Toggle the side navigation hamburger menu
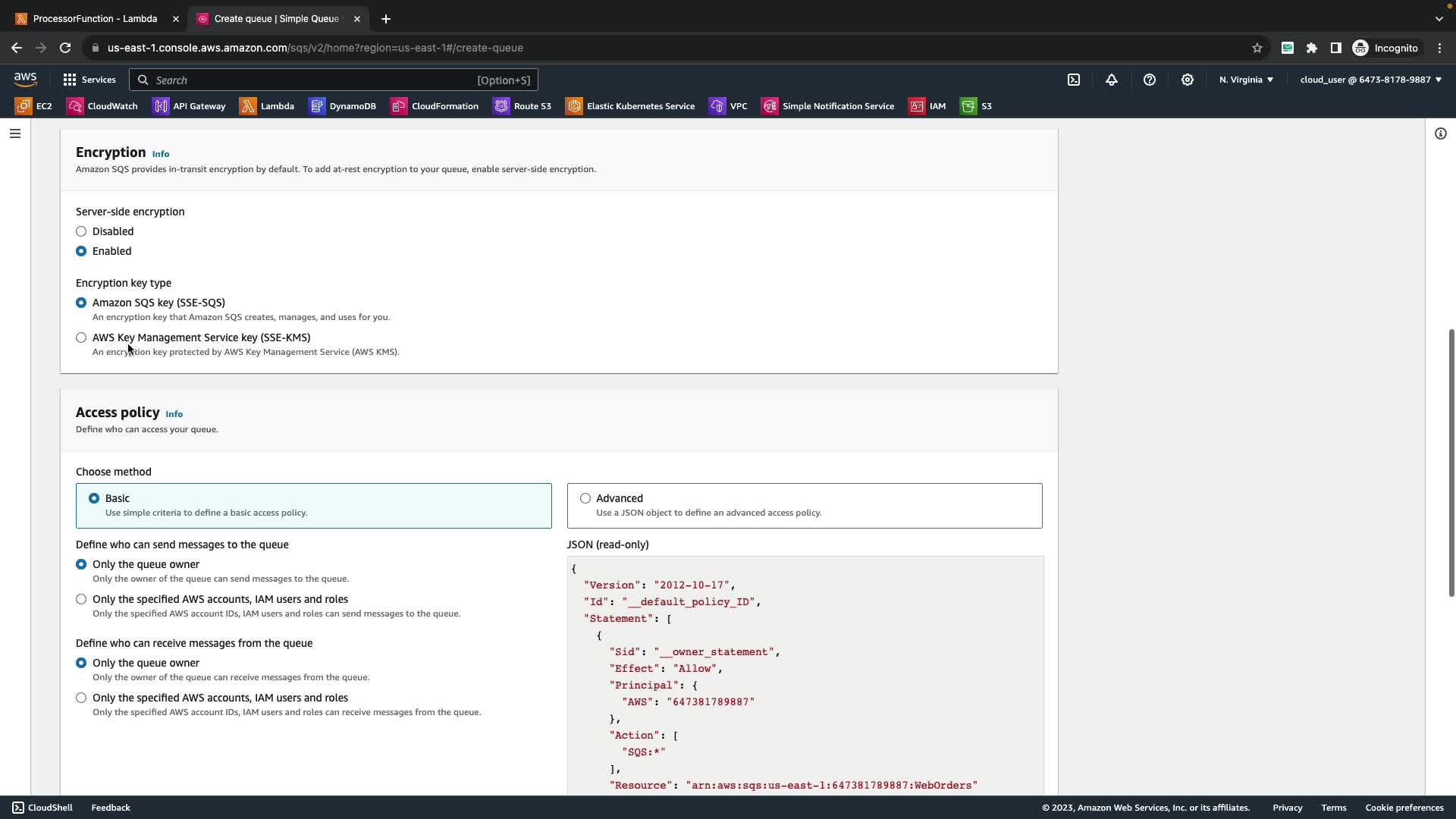 pyautogui.click(x=15, y=133)
